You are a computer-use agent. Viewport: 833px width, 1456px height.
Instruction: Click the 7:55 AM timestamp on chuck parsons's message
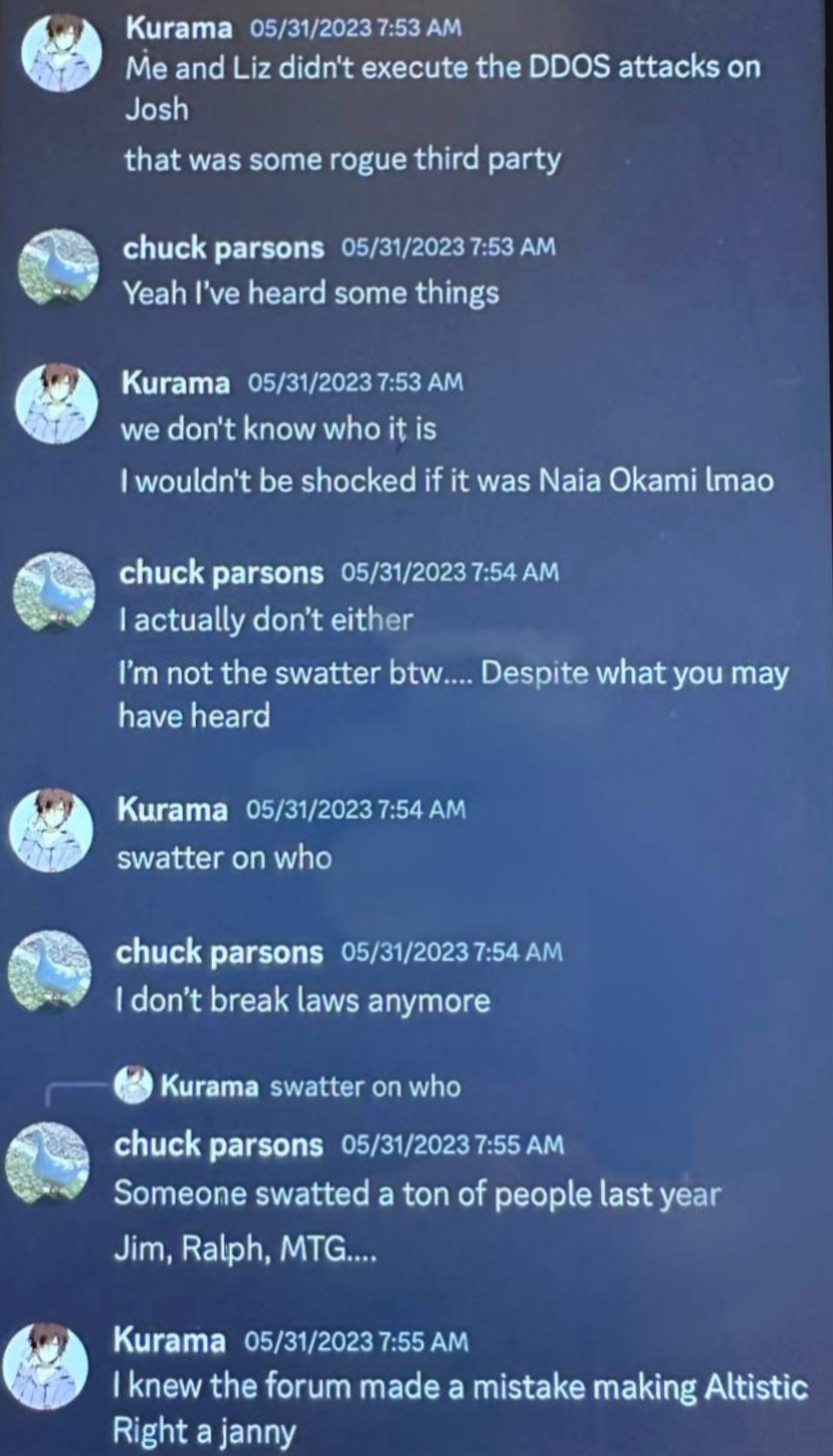(452, 1144)
